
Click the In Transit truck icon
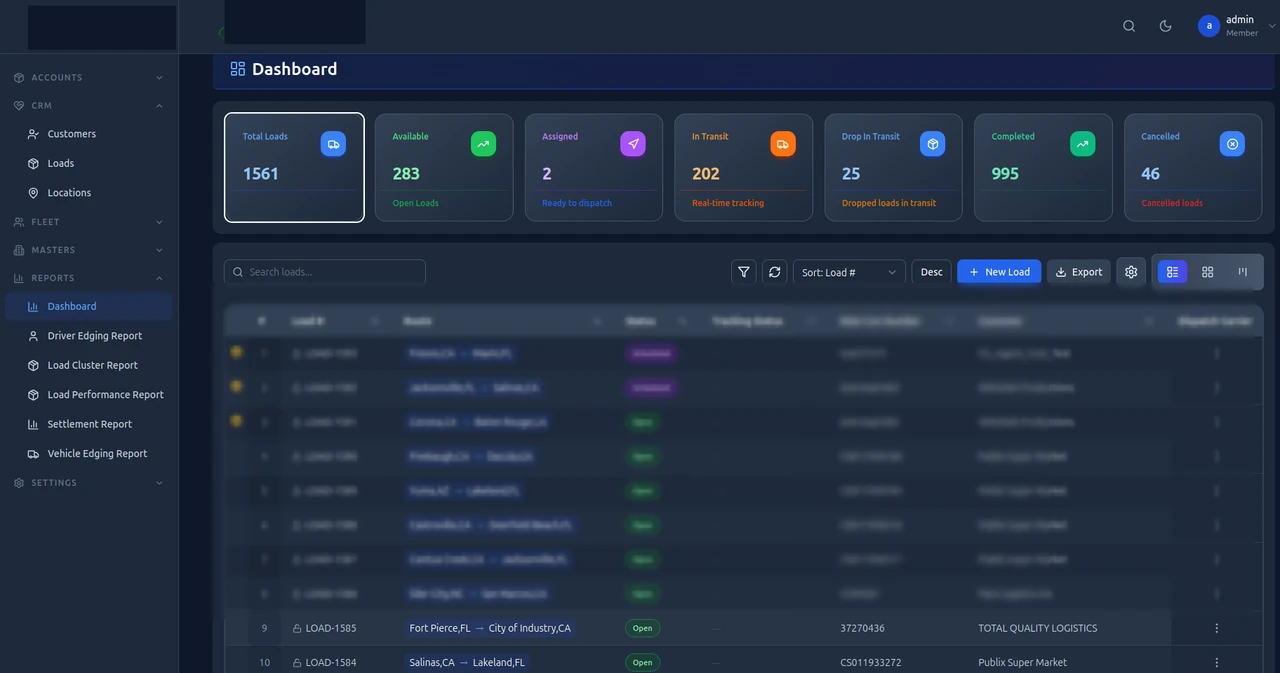point(782,144)
